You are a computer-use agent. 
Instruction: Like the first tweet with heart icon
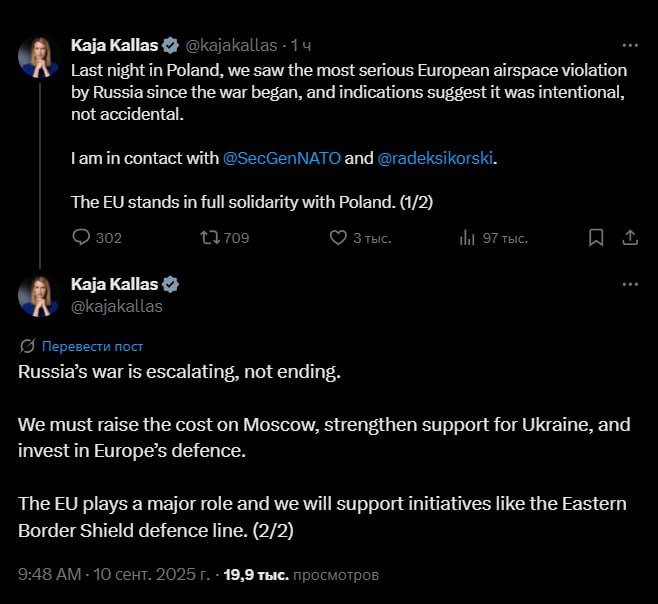click(338, 237)
